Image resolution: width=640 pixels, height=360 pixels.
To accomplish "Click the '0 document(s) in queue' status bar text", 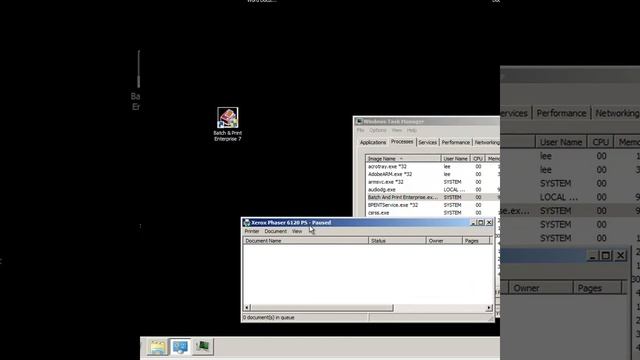I will [269, 318].
